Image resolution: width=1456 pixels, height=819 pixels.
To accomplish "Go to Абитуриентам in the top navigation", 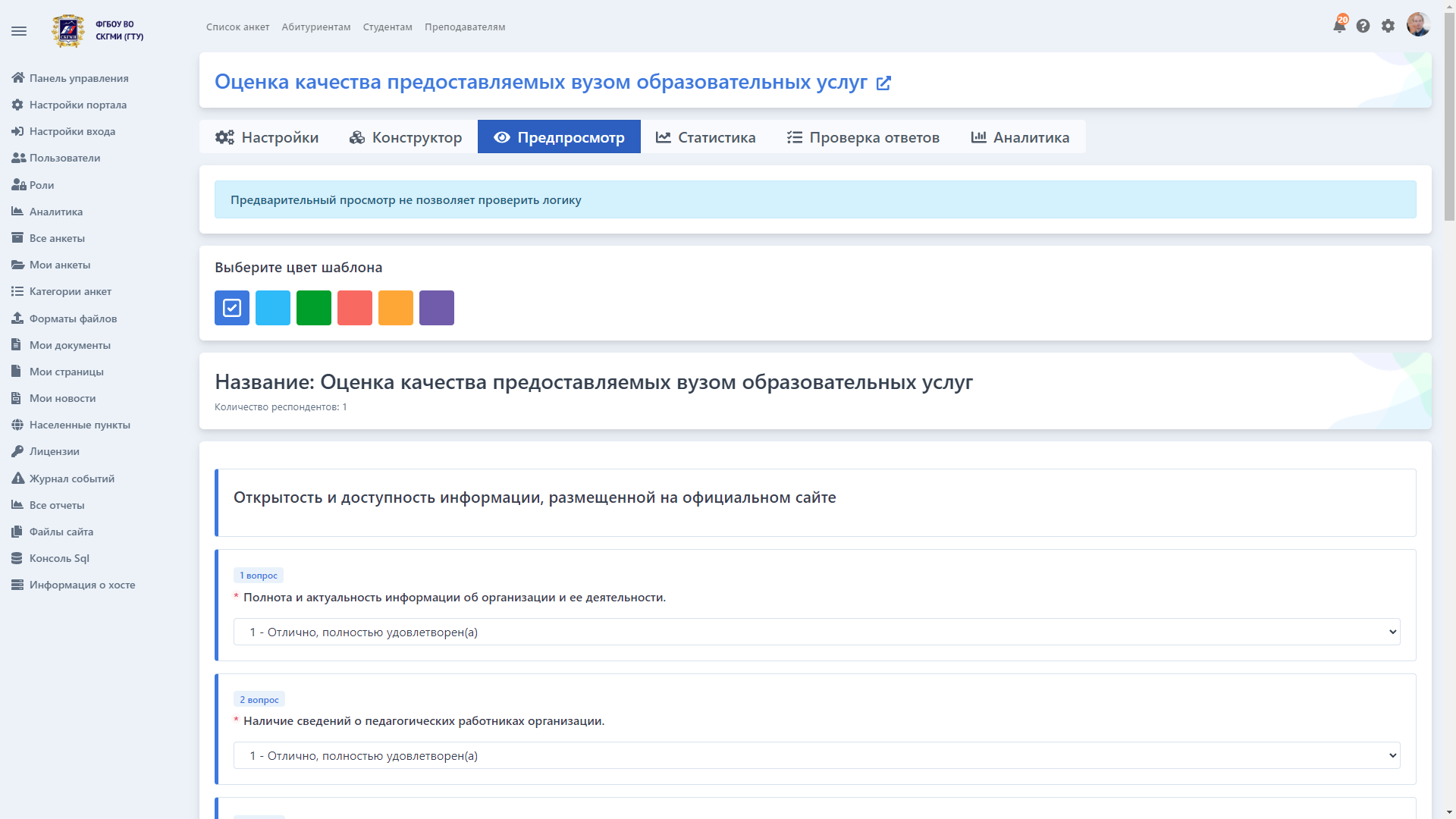I will 316,27.
